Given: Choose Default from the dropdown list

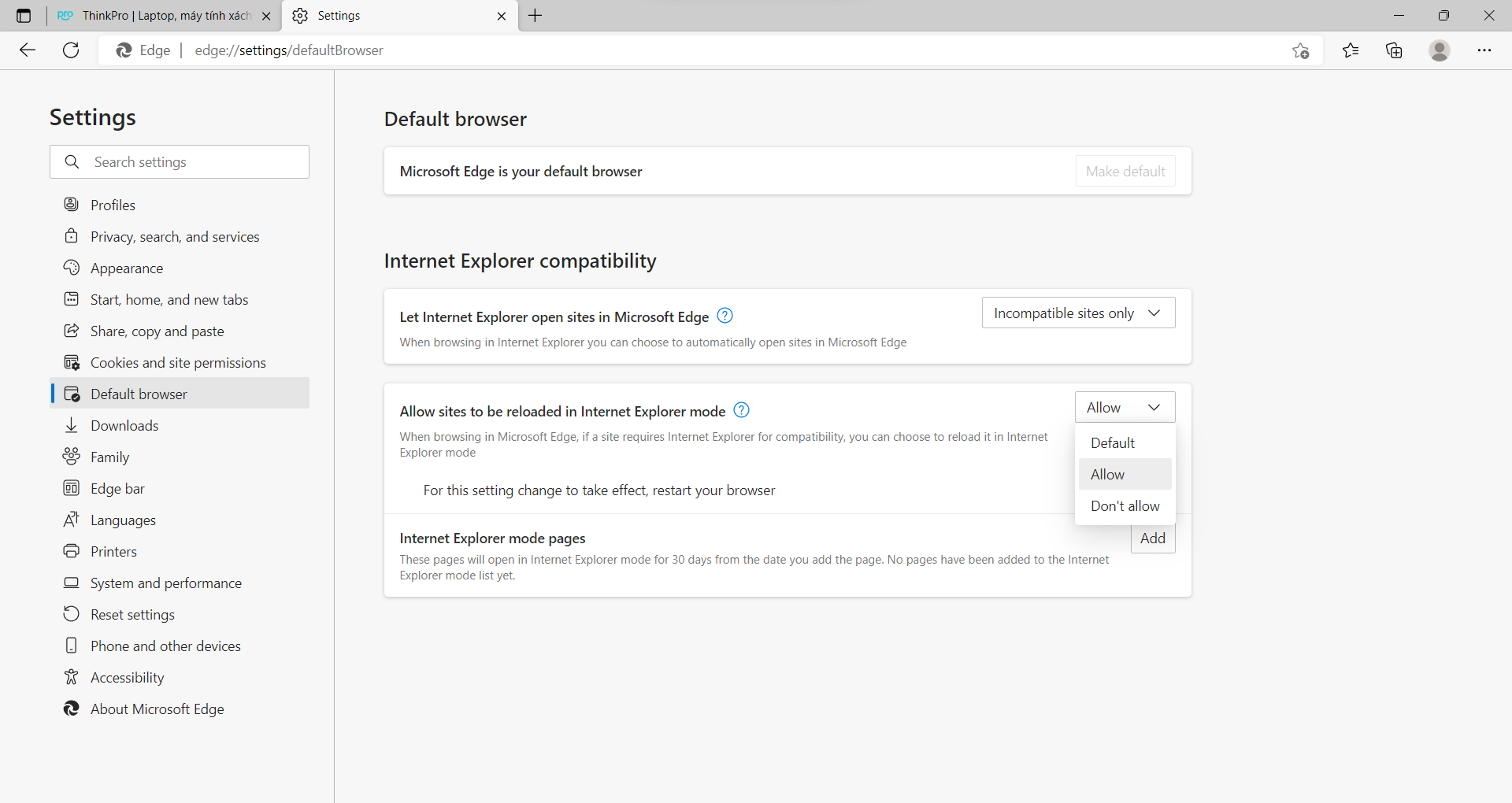Looking at the screenshot, I should pos(1125,443).
